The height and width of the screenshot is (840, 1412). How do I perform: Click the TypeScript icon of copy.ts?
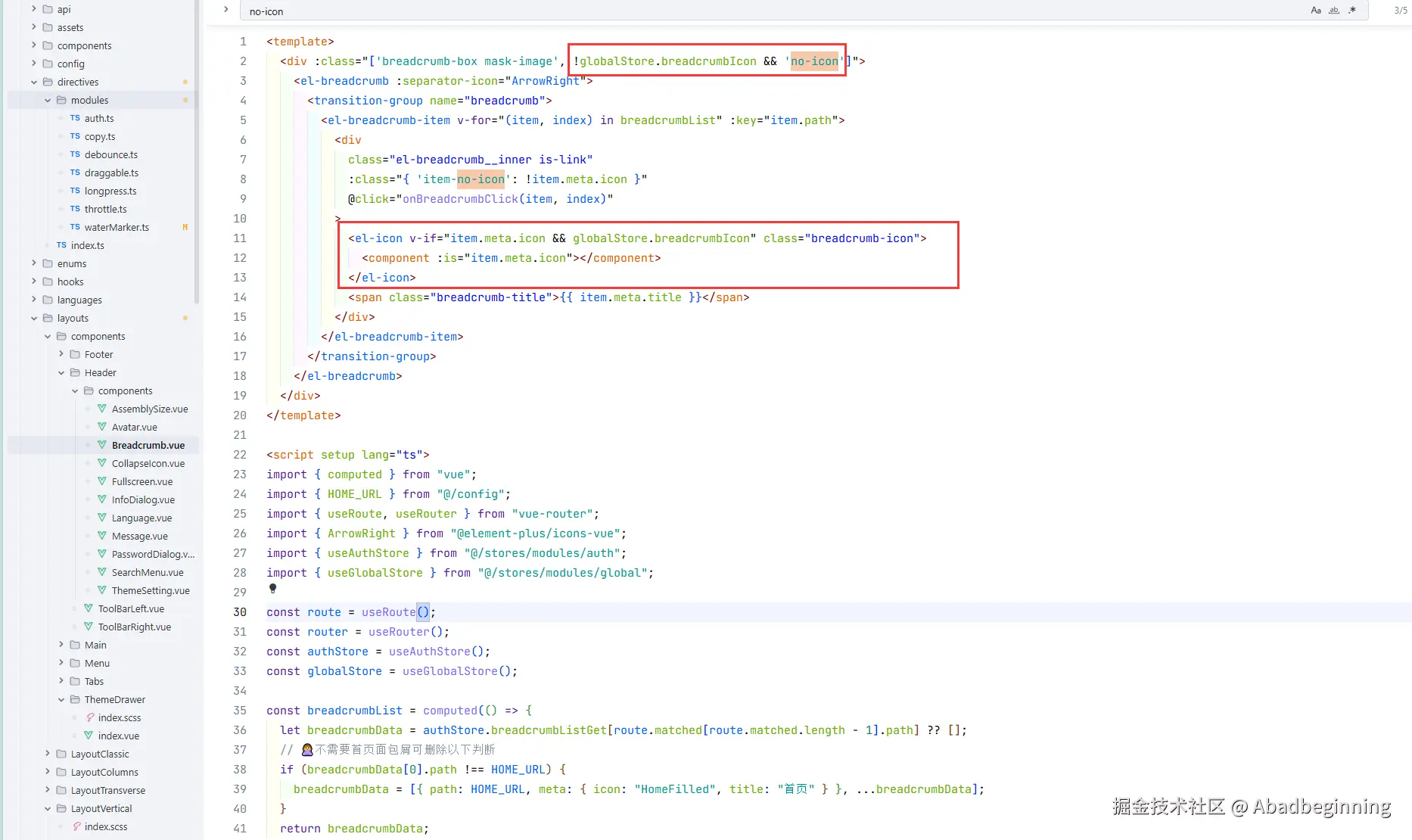tap(75, 136)
